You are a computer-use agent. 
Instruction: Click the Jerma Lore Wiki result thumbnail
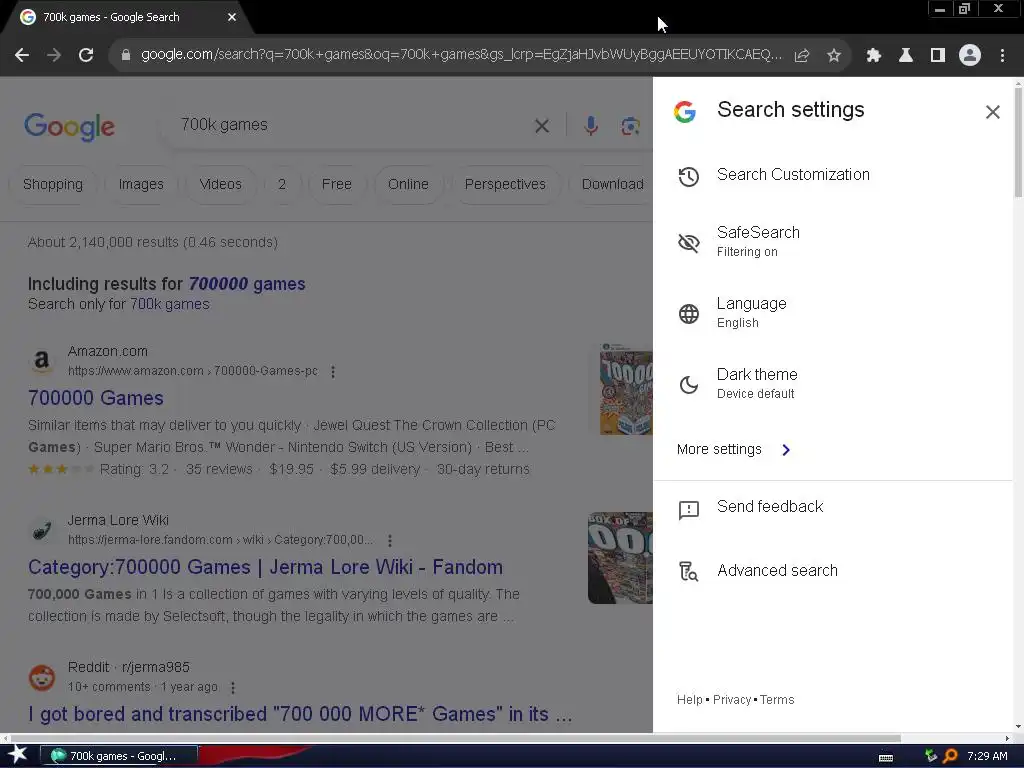tap(620, 558)
